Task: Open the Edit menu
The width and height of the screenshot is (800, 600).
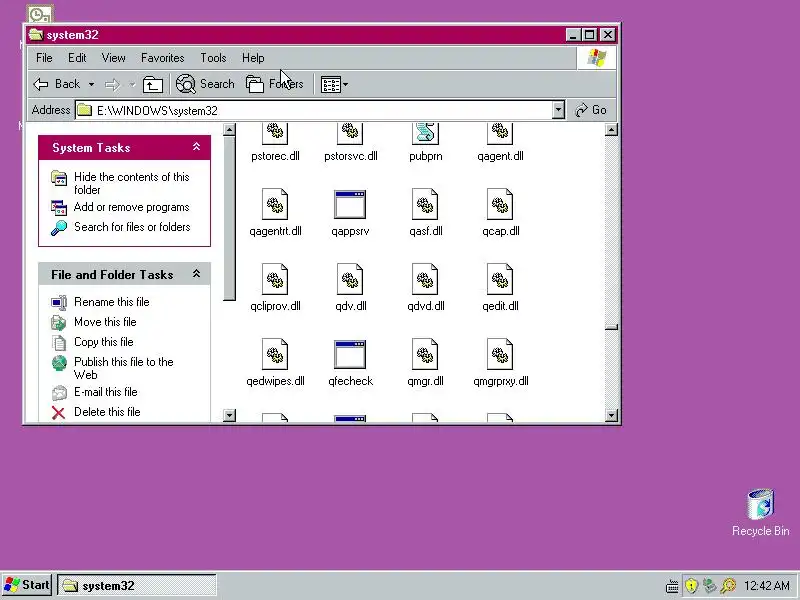Action: [77, 58]
